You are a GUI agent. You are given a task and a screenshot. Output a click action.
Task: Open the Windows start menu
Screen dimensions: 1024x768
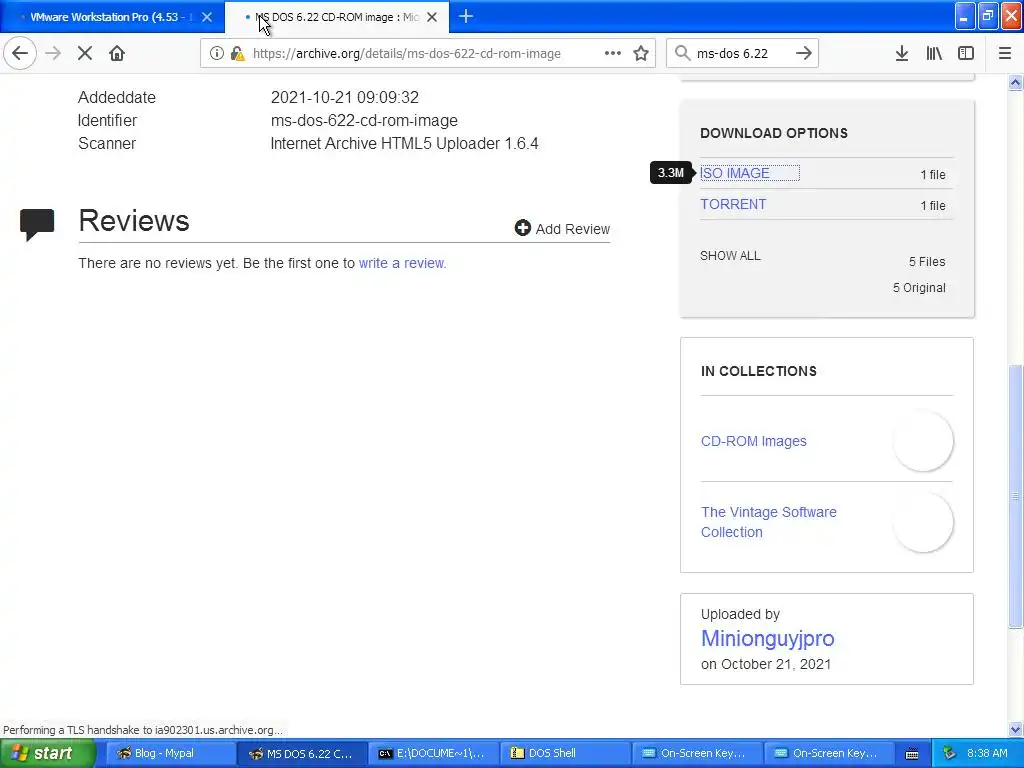(x=48, y=753)
